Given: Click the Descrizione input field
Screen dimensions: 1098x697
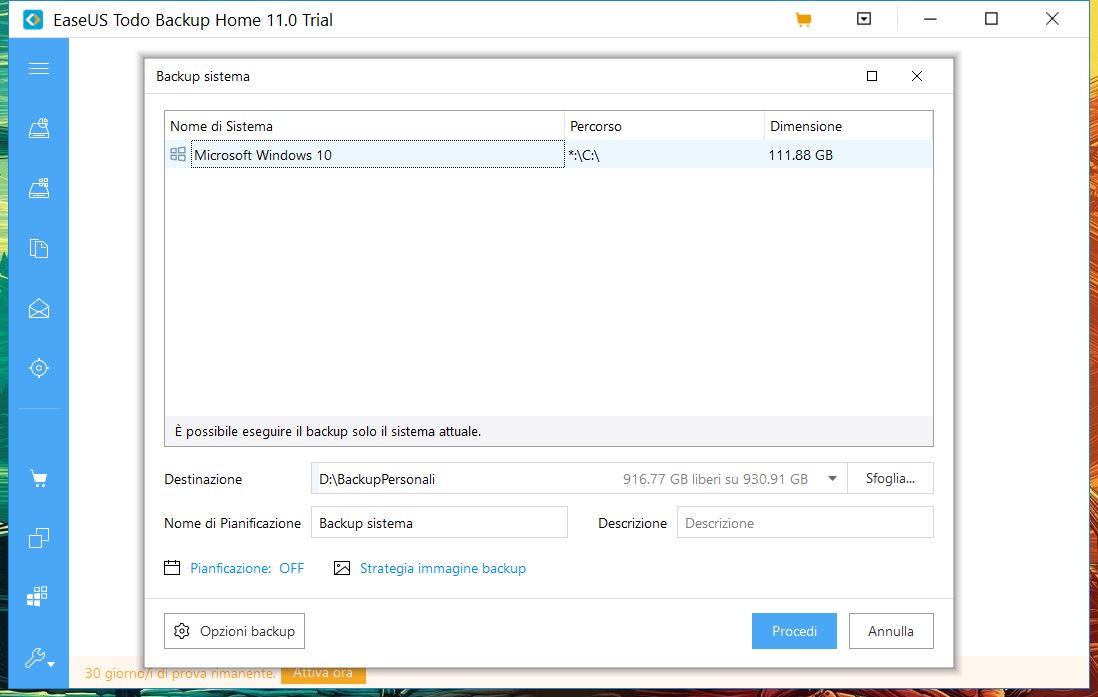Looking at the screenshot, I should 805,523.
